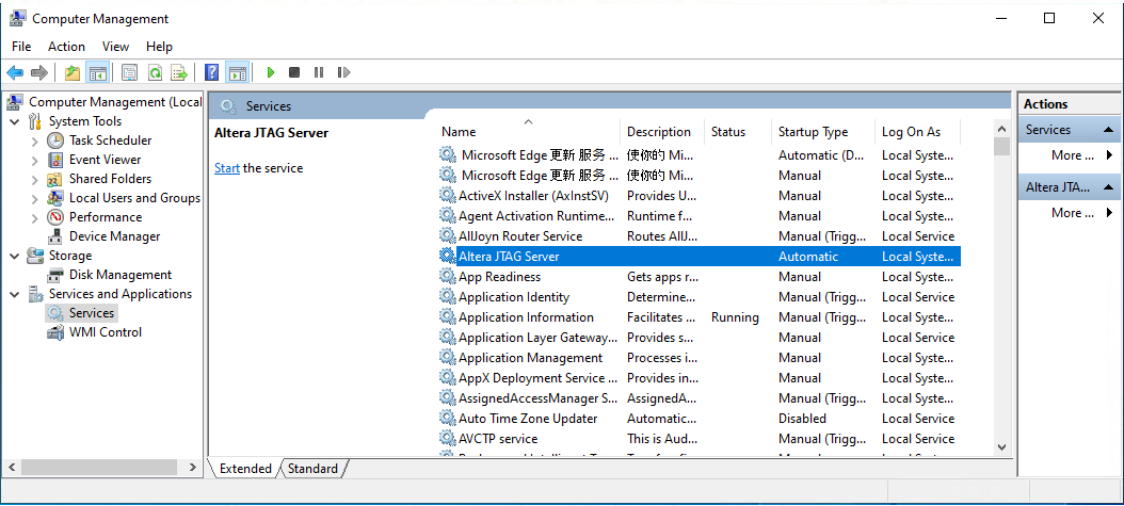Screen dimensions: 1124x506
Task: Select Device Manager in the tree
Action: (x=114, y=237)
